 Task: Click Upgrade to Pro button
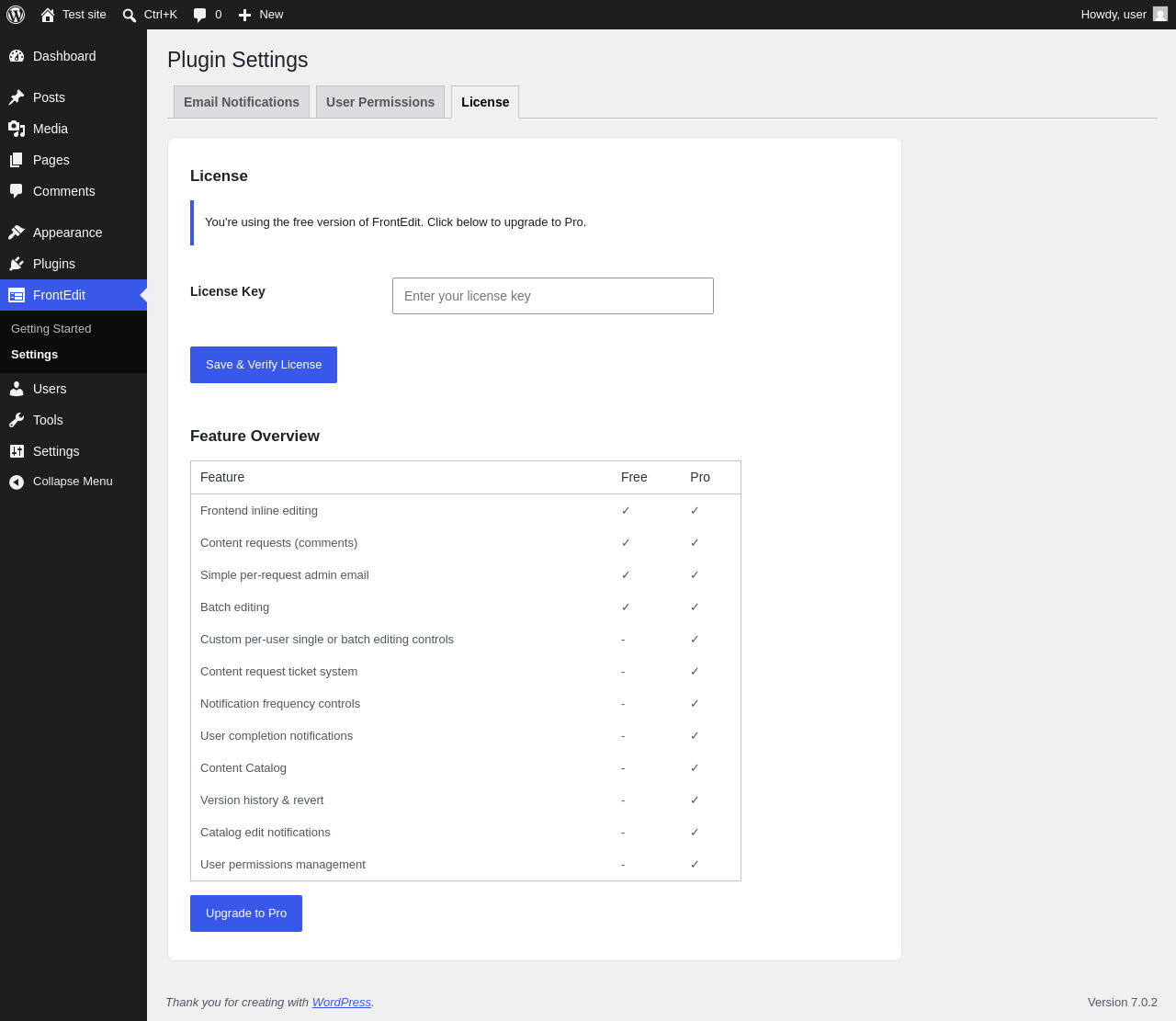[246, 913]
